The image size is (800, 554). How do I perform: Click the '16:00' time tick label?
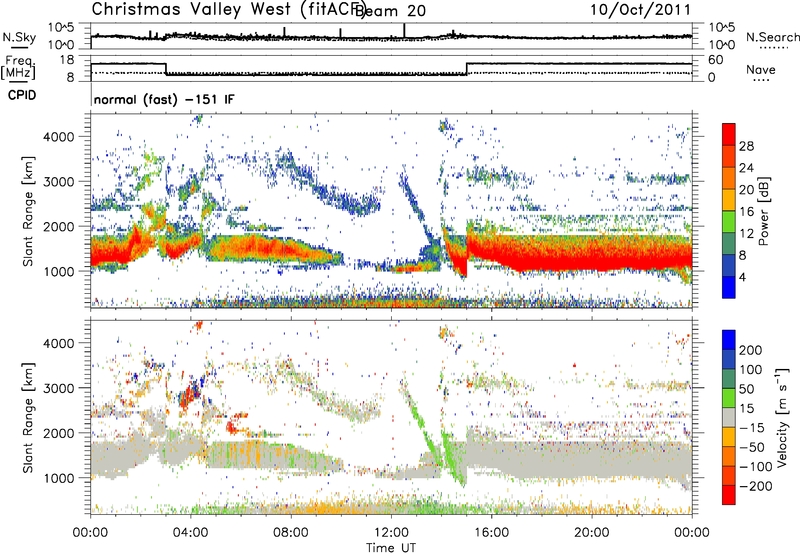coord(491,533)
